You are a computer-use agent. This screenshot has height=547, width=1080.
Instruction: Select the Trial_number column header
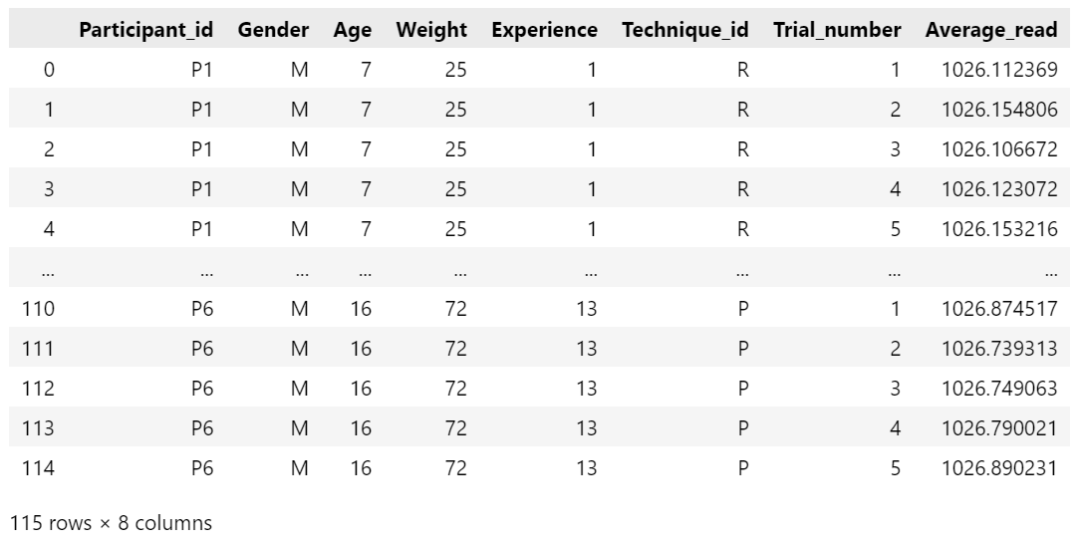pos(837,30)
